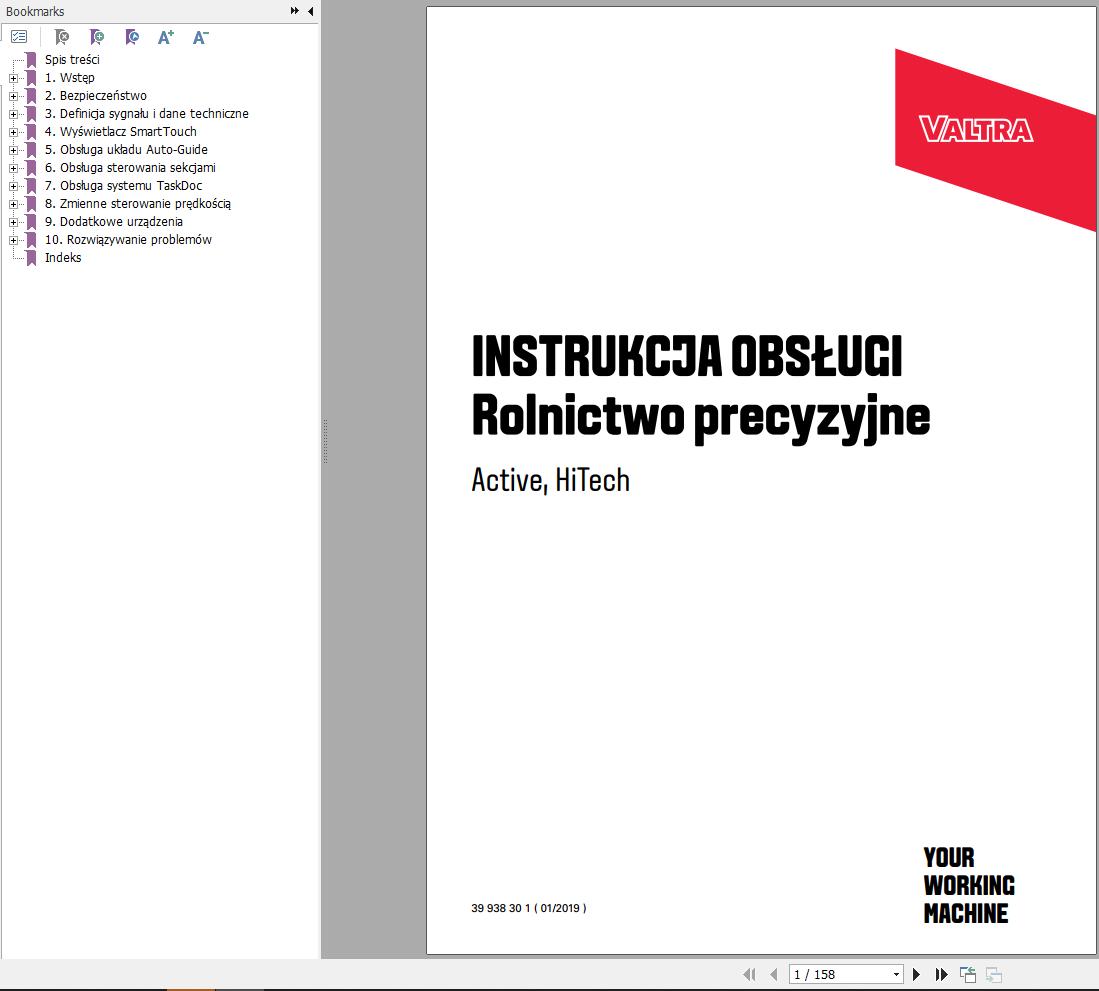
Task: Select the 2. Bezpieczeństwo bookmark label
Action: coord(96,96)
